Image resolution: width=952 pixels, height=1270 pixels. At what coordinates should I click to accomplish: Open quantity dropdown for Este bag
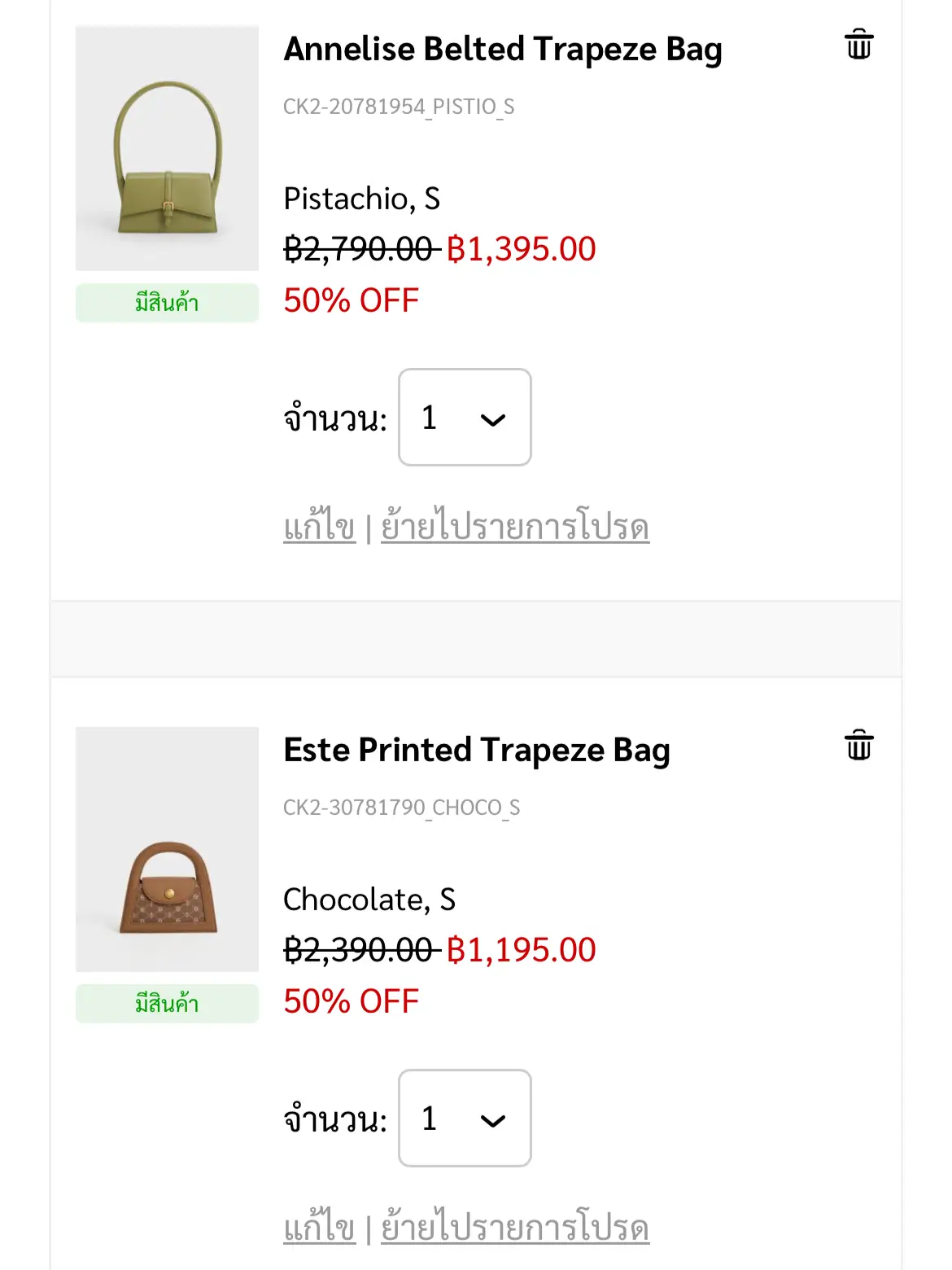pos(465,1118)
